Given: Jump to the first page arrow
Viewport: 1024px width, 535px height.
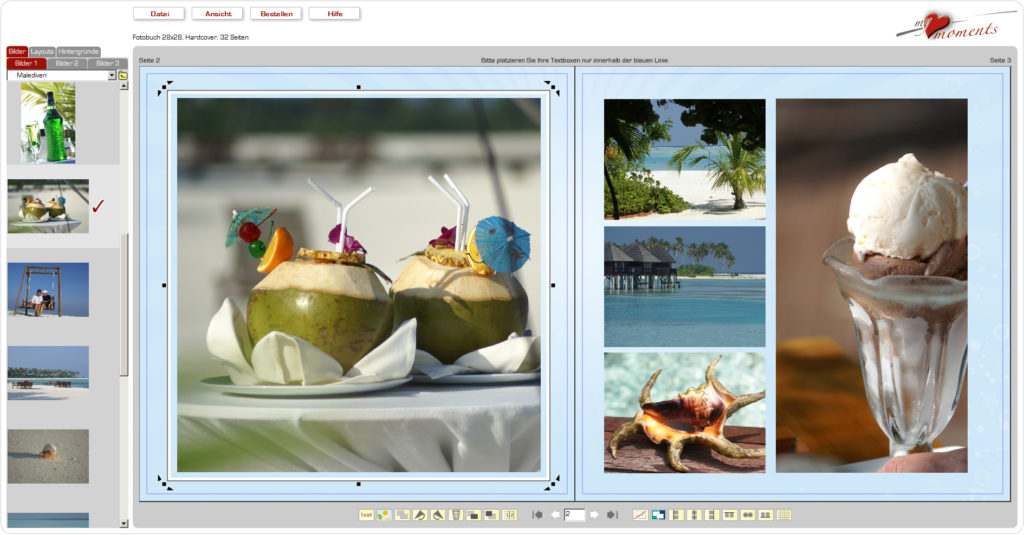Looking at the screenshot, I should point(537,515).
